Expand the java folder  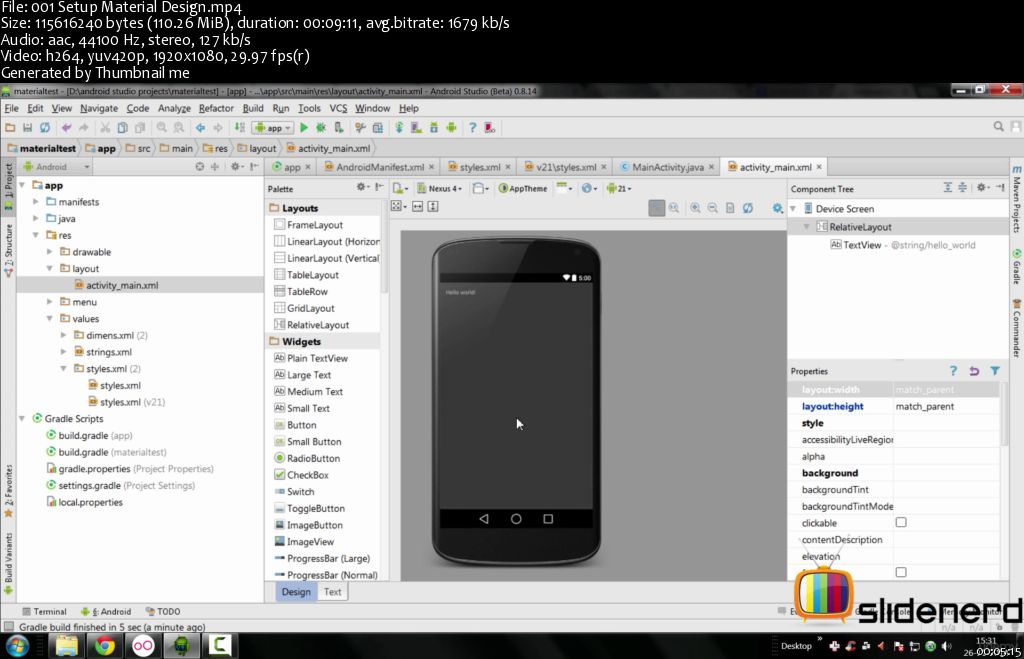36,219
